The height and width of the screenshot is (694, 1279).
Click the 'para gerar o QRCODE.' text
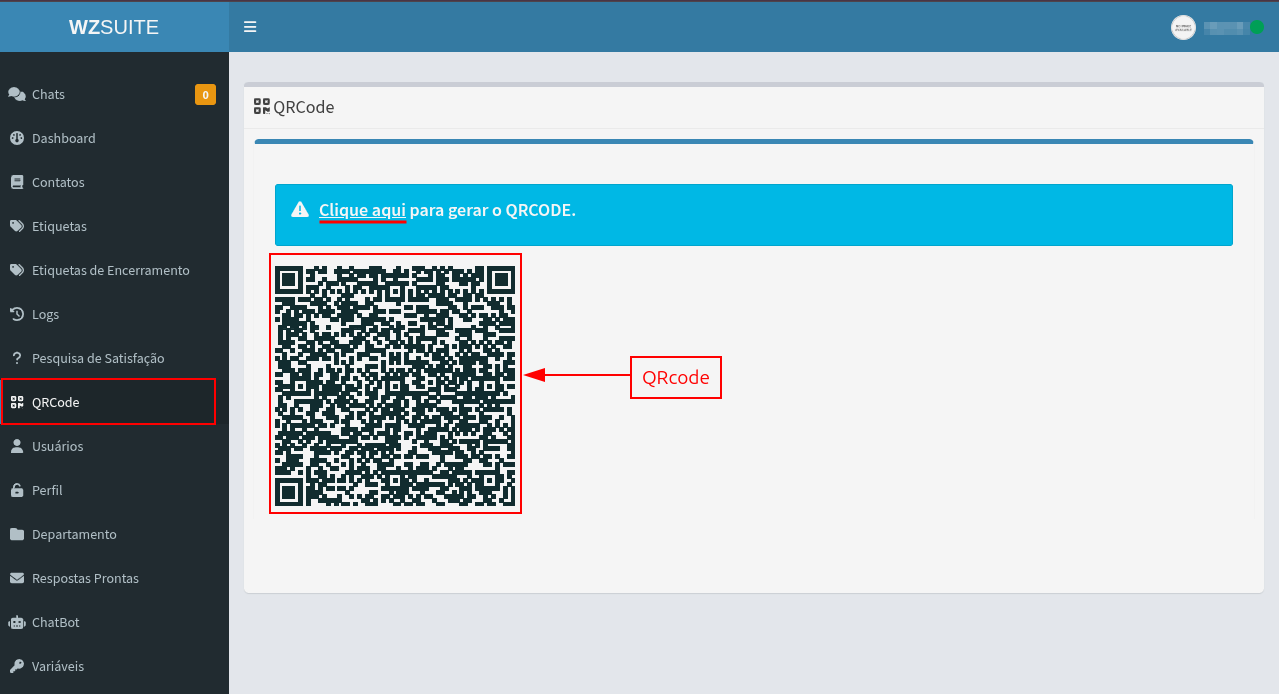point(493,210)
